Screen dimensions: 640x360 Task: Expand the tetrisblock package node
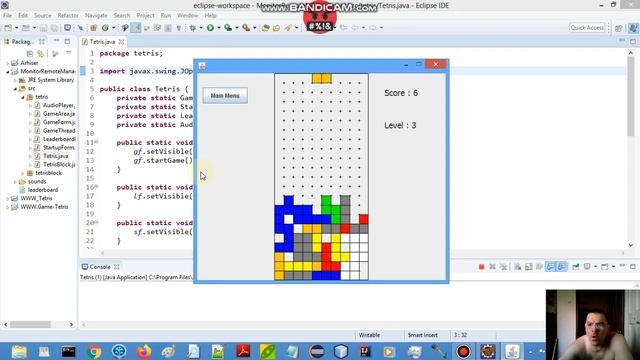click(x=23, y=173)
